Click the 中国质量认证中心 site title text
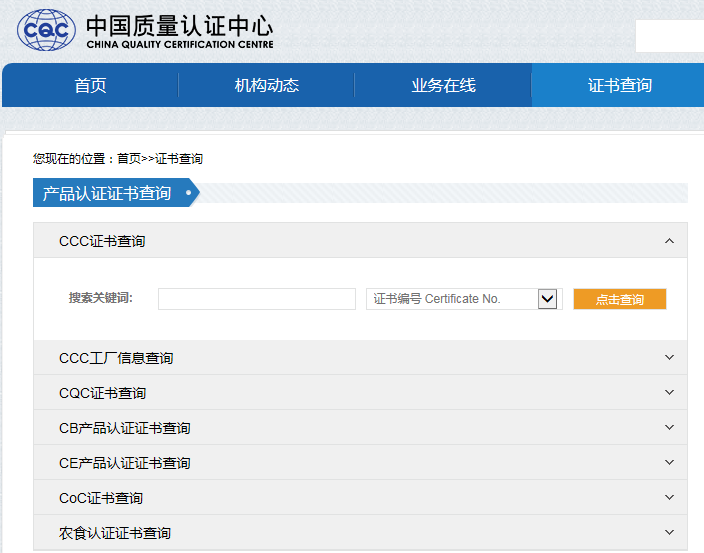704x553 pixels. click(x=179, y=26)
